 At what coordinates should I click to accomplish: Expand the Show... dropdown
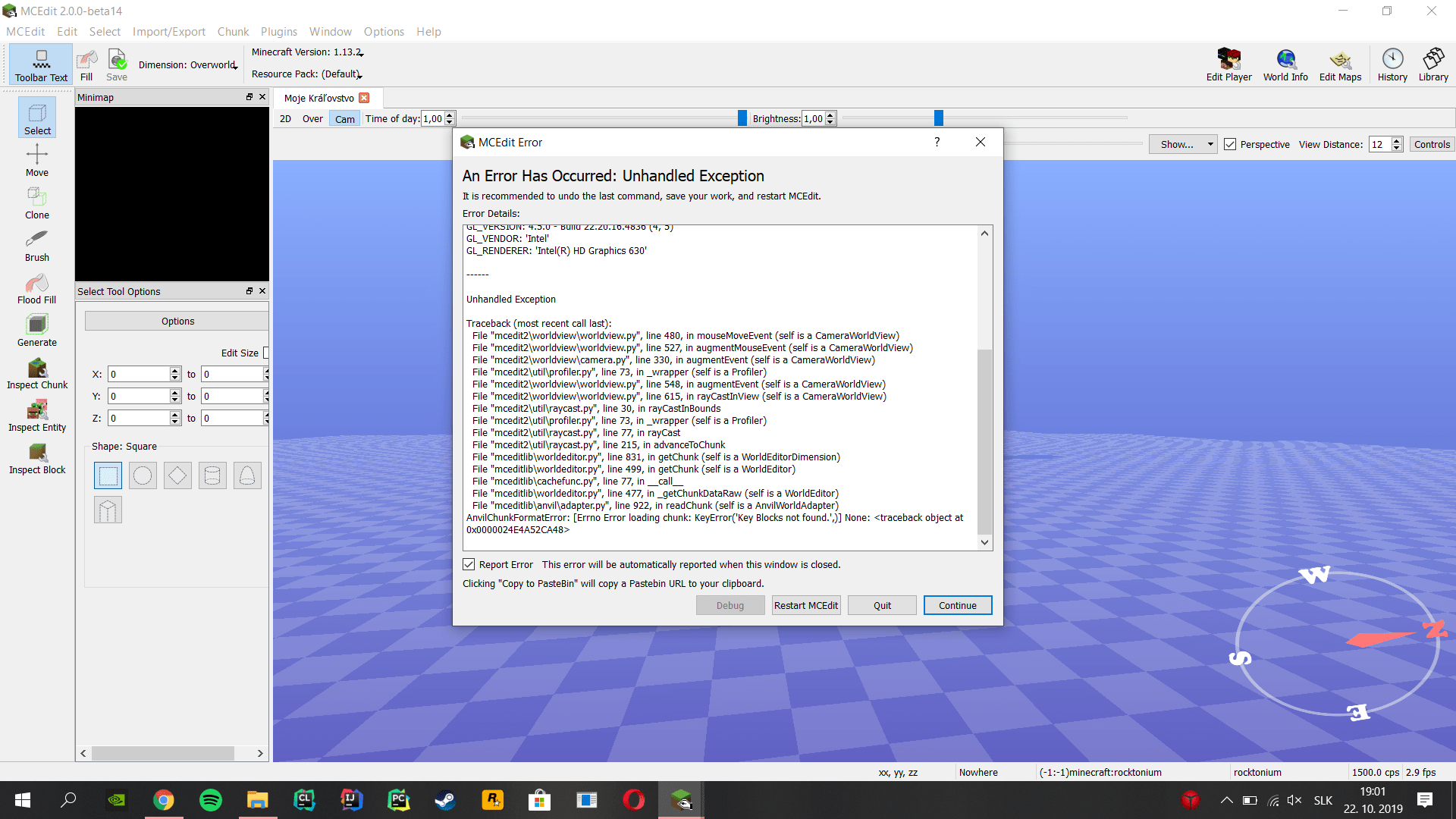tap(1183, 144)
